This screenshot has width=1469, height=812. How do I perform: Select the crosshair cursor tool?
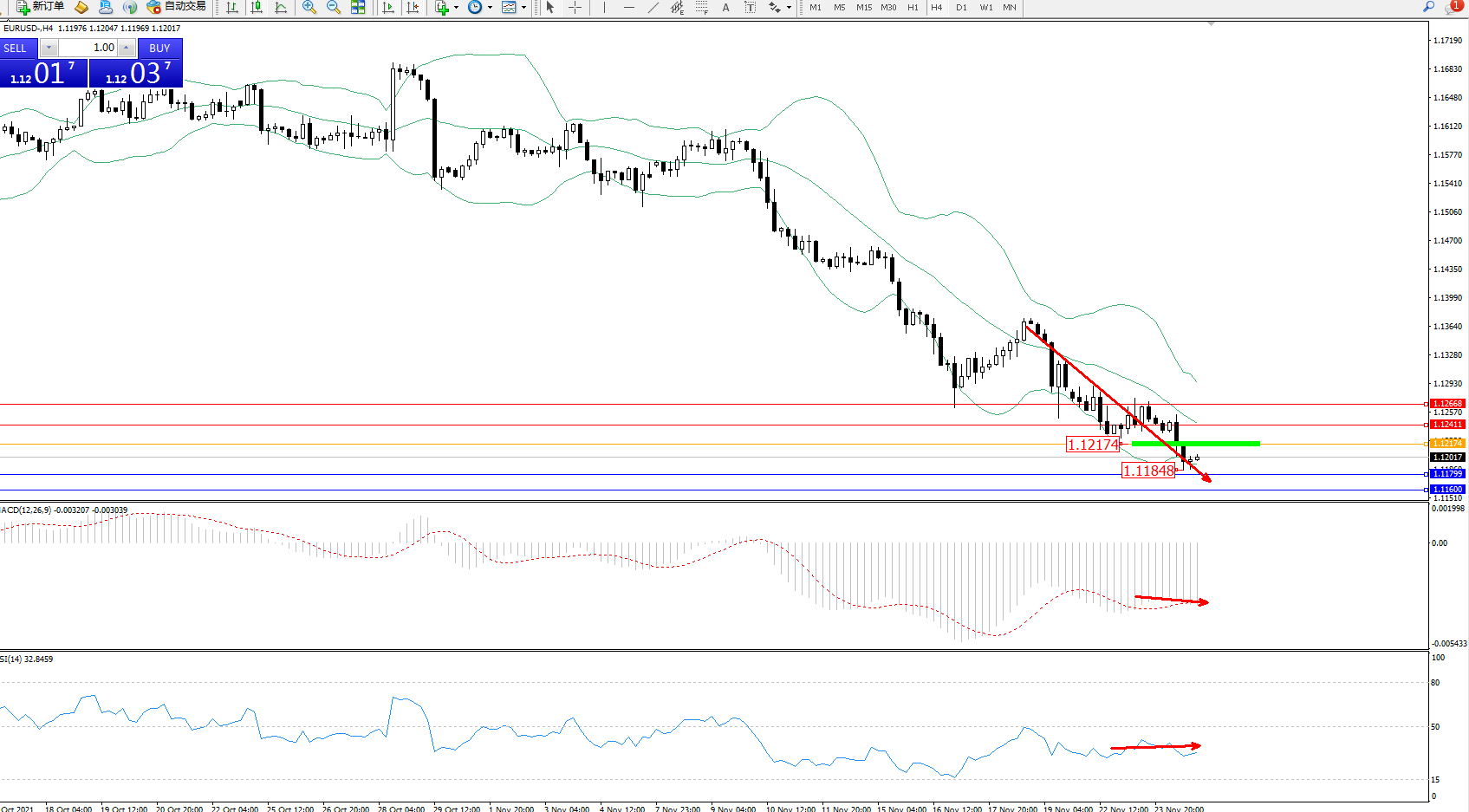[x=575, y=8]
